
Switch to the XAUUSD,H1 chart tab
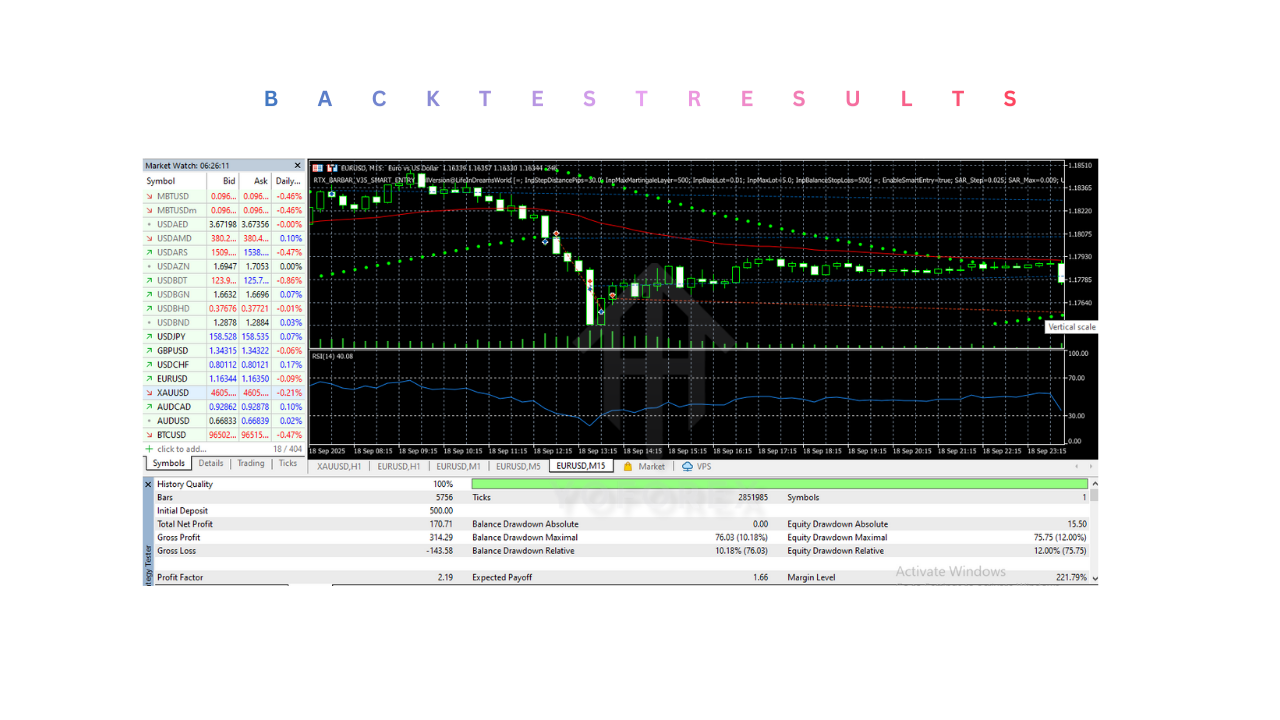[x=339, y=467]
